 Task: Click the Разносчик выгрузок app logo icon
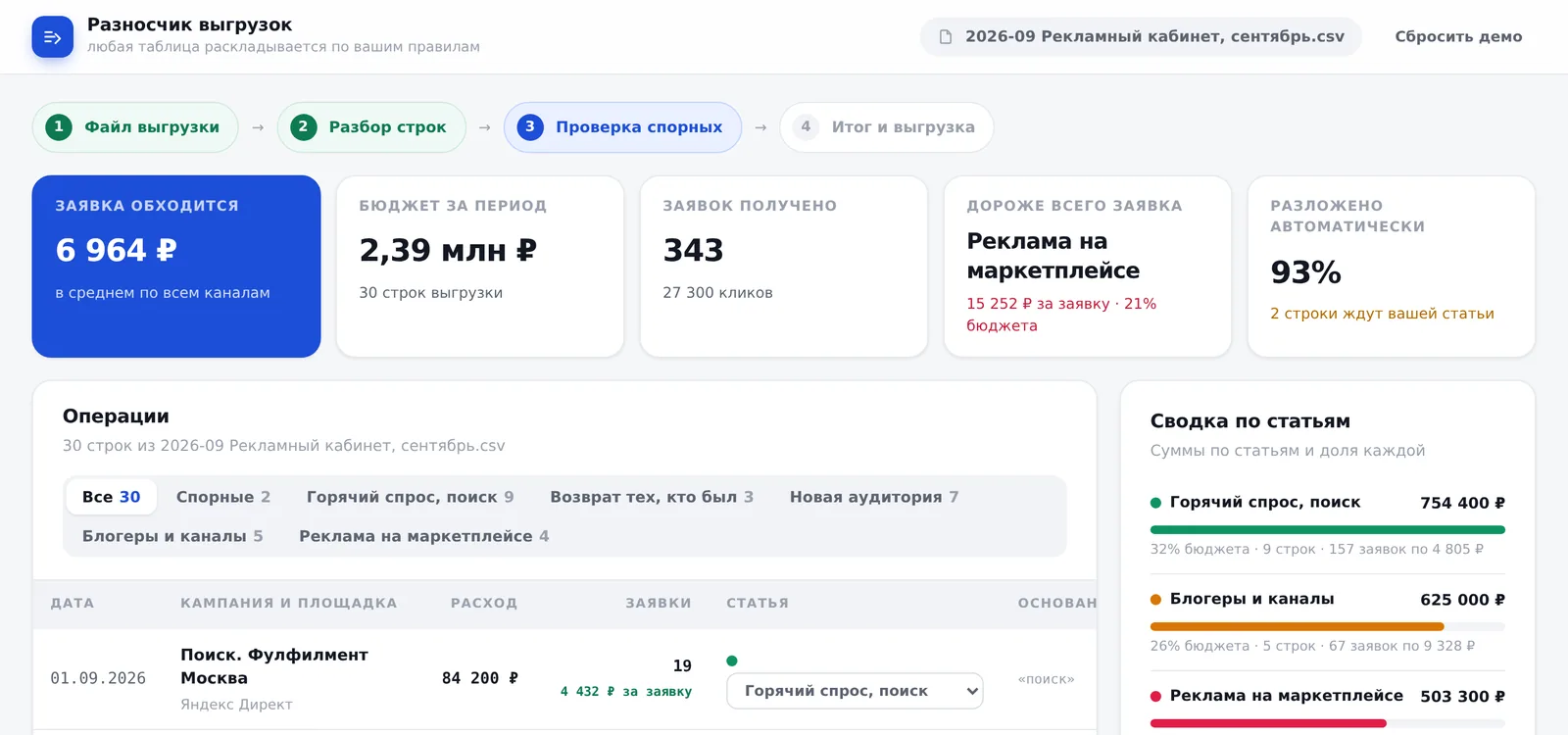[x=53, y=37]
